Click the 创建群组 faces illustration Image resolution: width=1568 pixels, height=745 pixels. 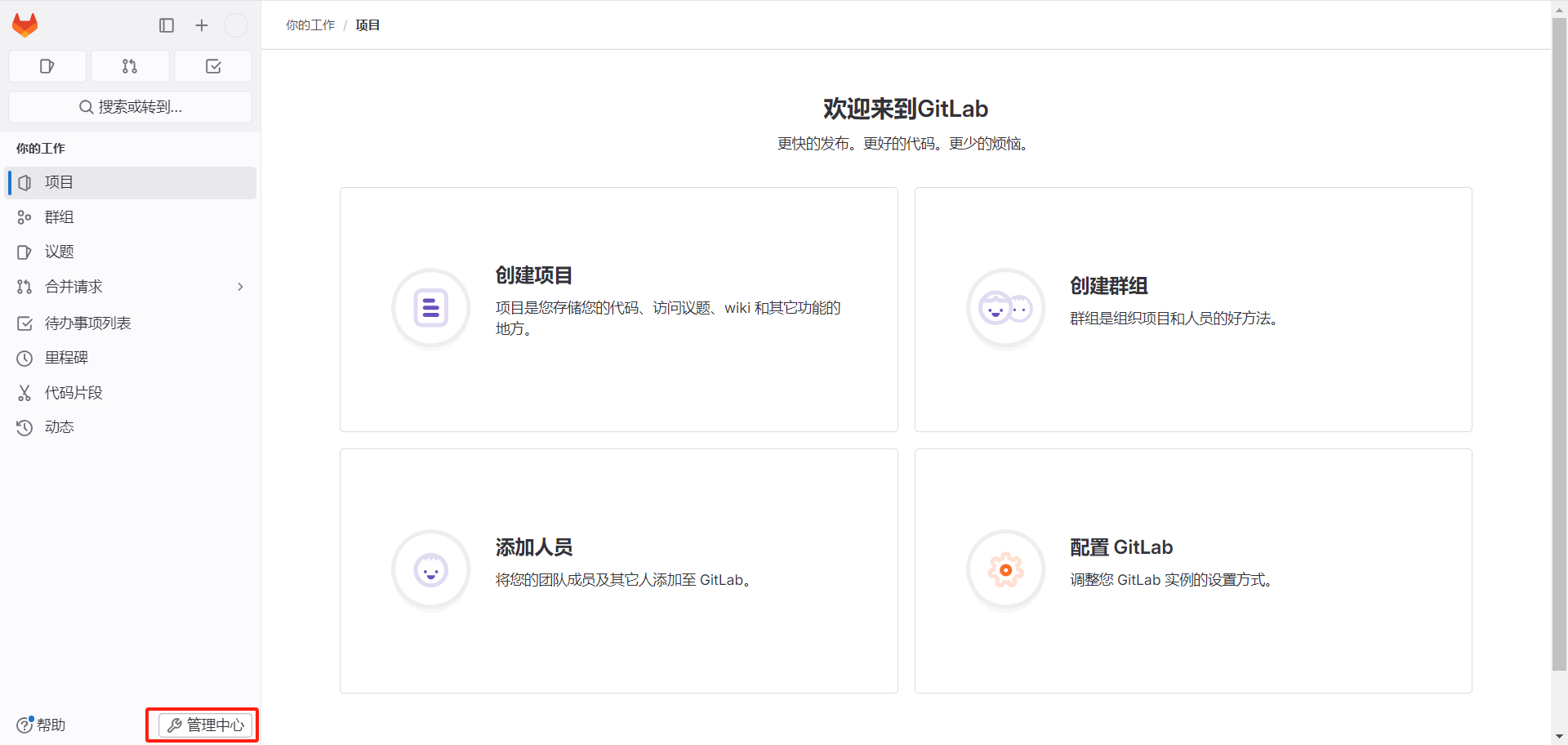(1006, 308)
